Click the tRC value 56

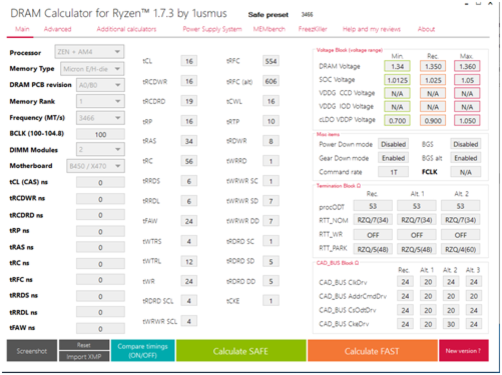tap(189, 161)
